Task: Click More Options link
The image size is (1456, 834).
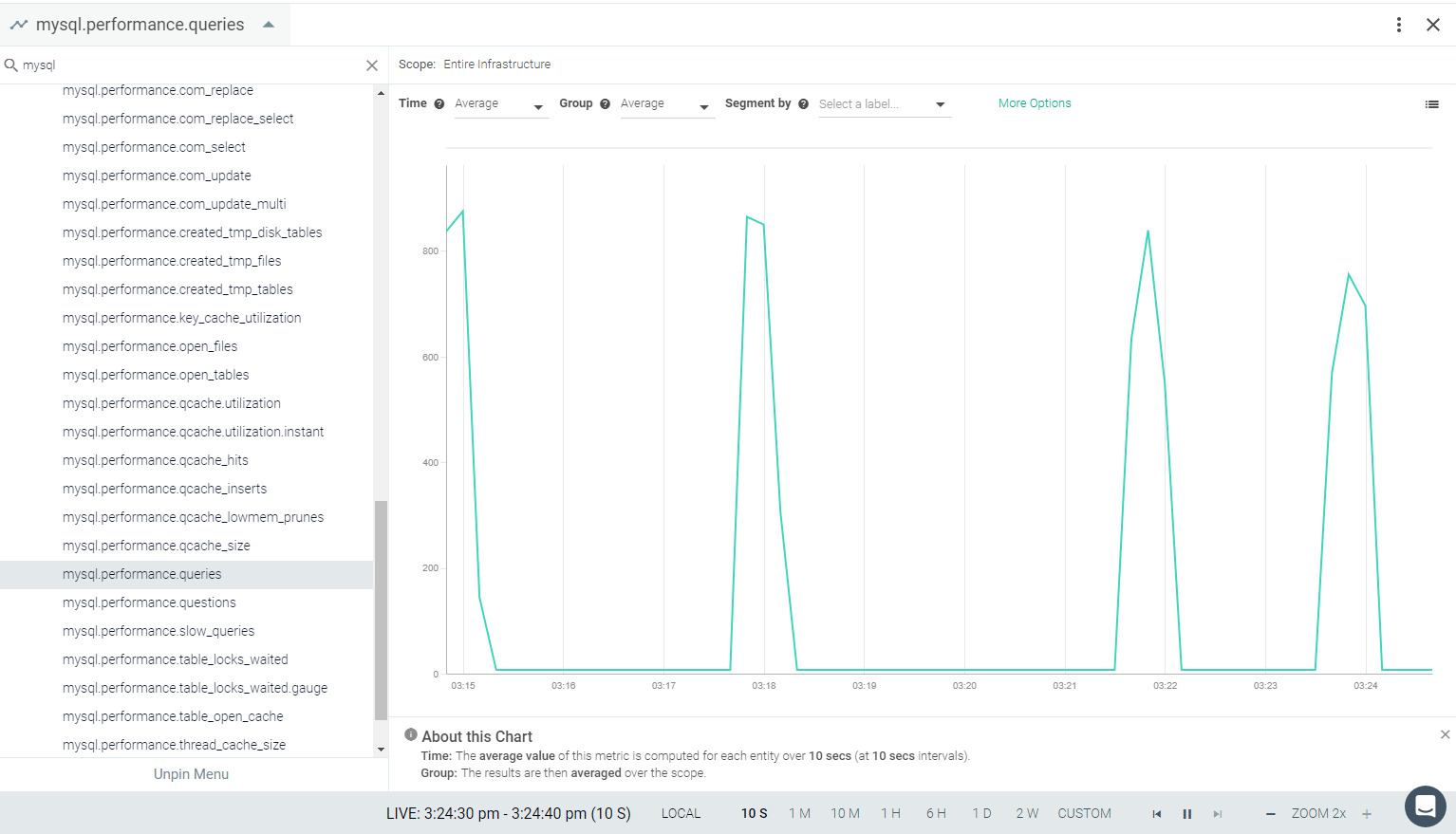Action: pyautogui.click(x=1035, y=103)
